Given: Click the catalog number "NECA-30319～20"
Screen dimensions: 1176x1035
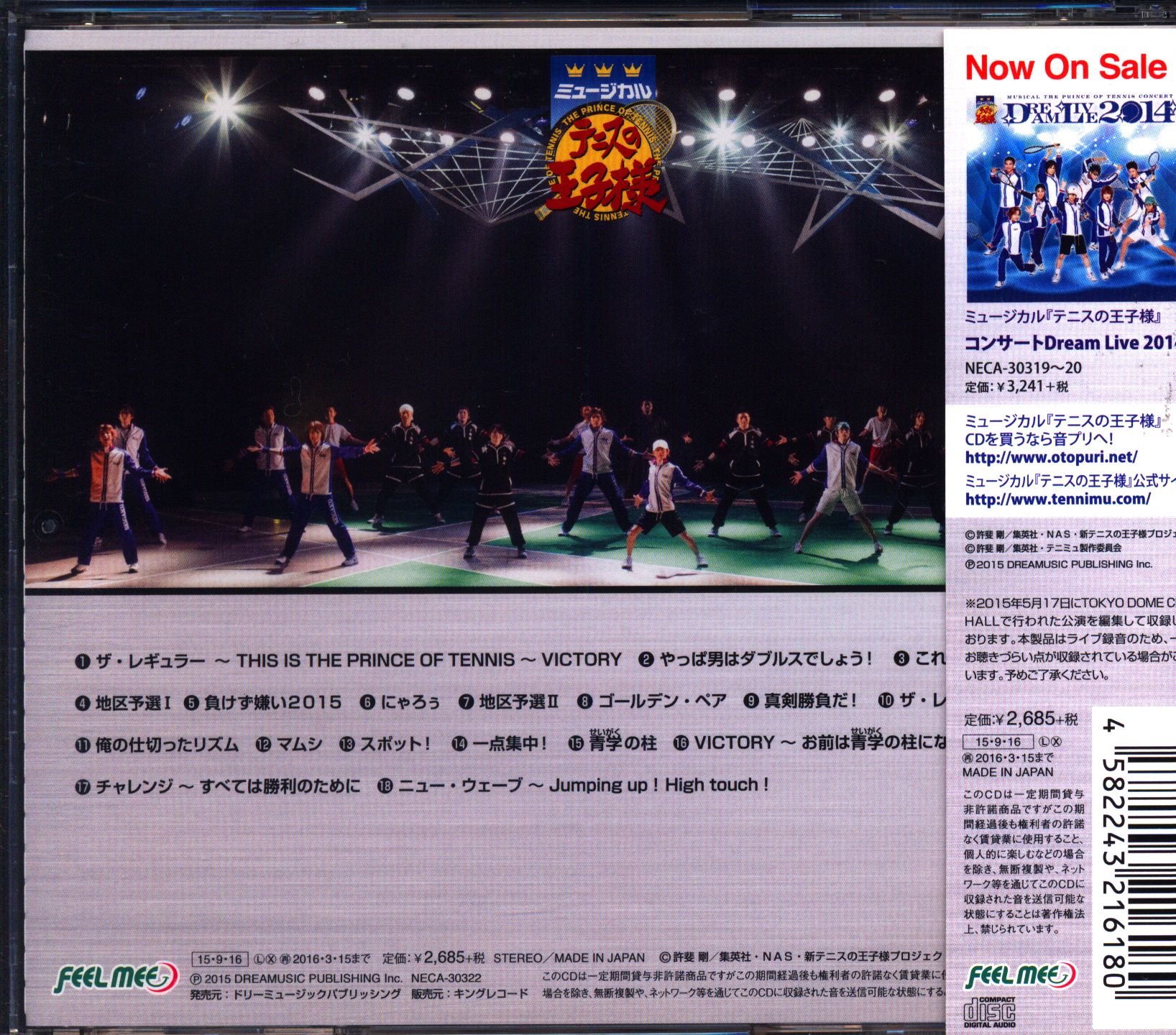Looking at the screenshot, I should (x=1023, y=368).
